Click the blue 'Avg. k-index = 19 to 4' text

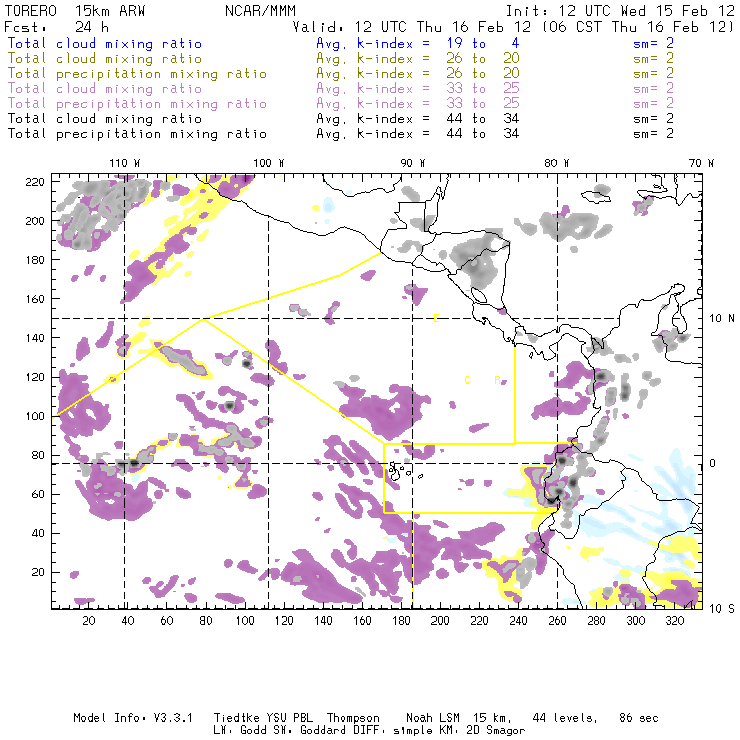coord(418,44)
